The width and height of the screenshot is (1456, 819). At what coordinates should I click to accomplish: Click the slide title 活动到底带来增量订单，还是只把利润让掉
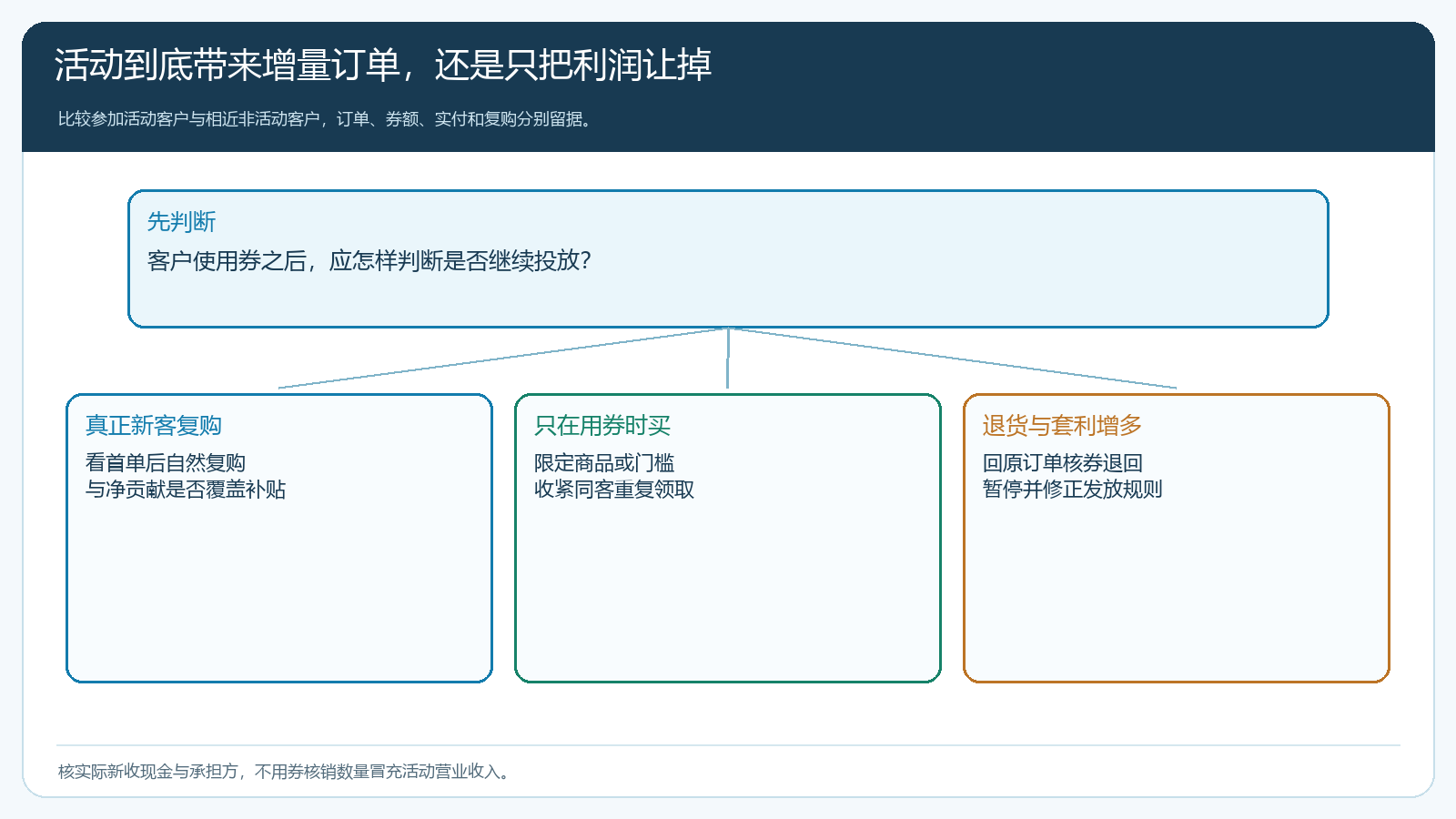383,66
